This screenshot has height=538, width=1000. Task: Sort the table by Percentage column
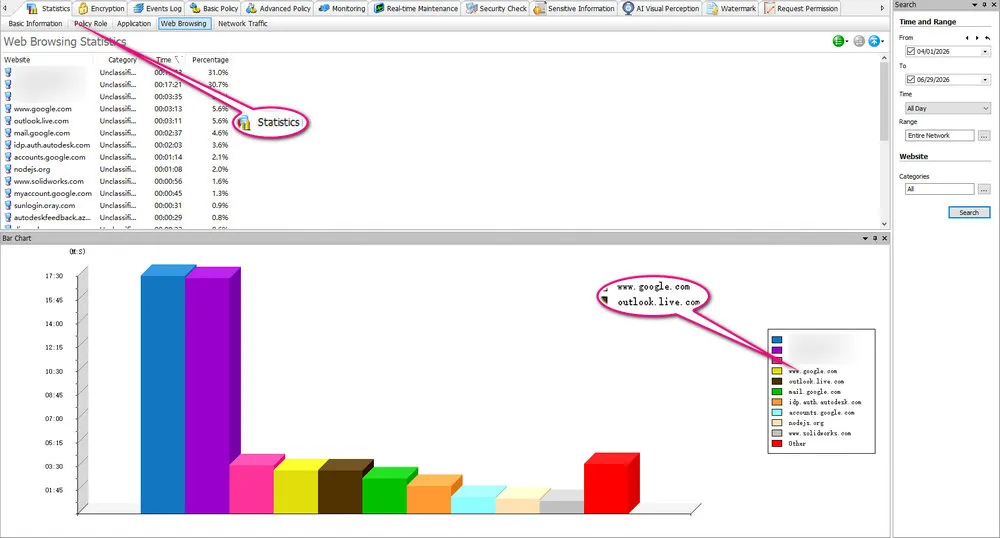tap(210, 60)
